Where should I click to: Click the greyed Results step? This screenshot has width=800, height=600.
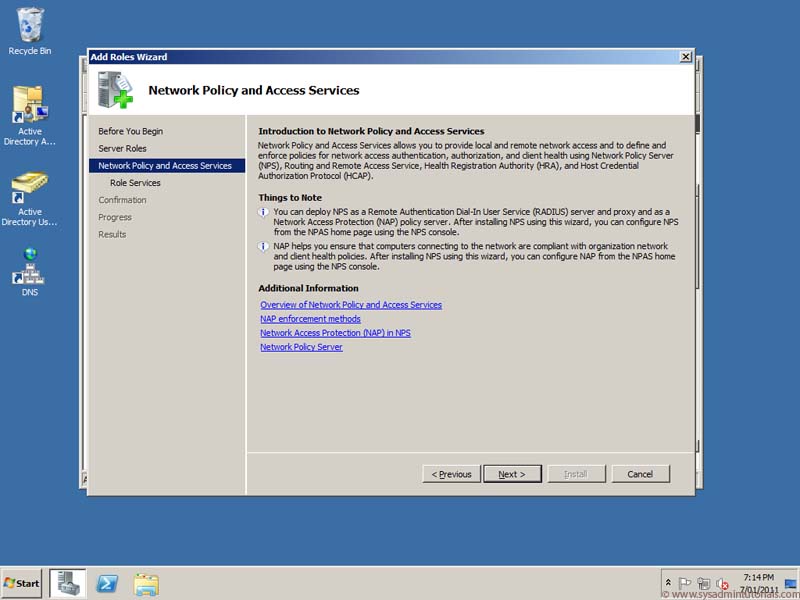(112, 234)
